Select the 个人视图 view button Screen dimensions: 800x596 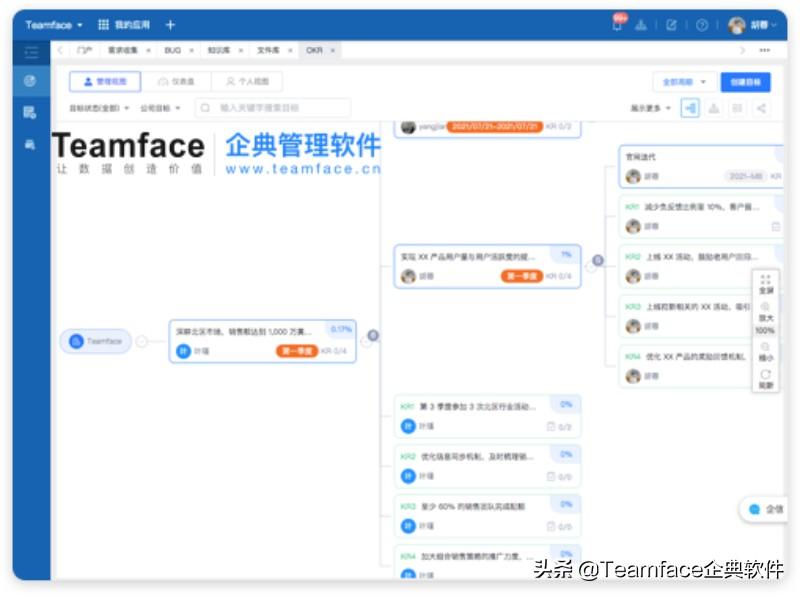[247, 82]
